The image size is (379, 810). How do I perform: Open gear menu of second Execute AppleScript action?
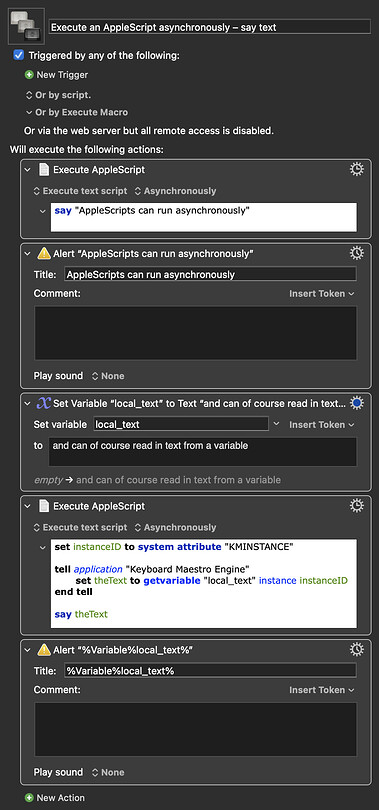pos(357,506)
